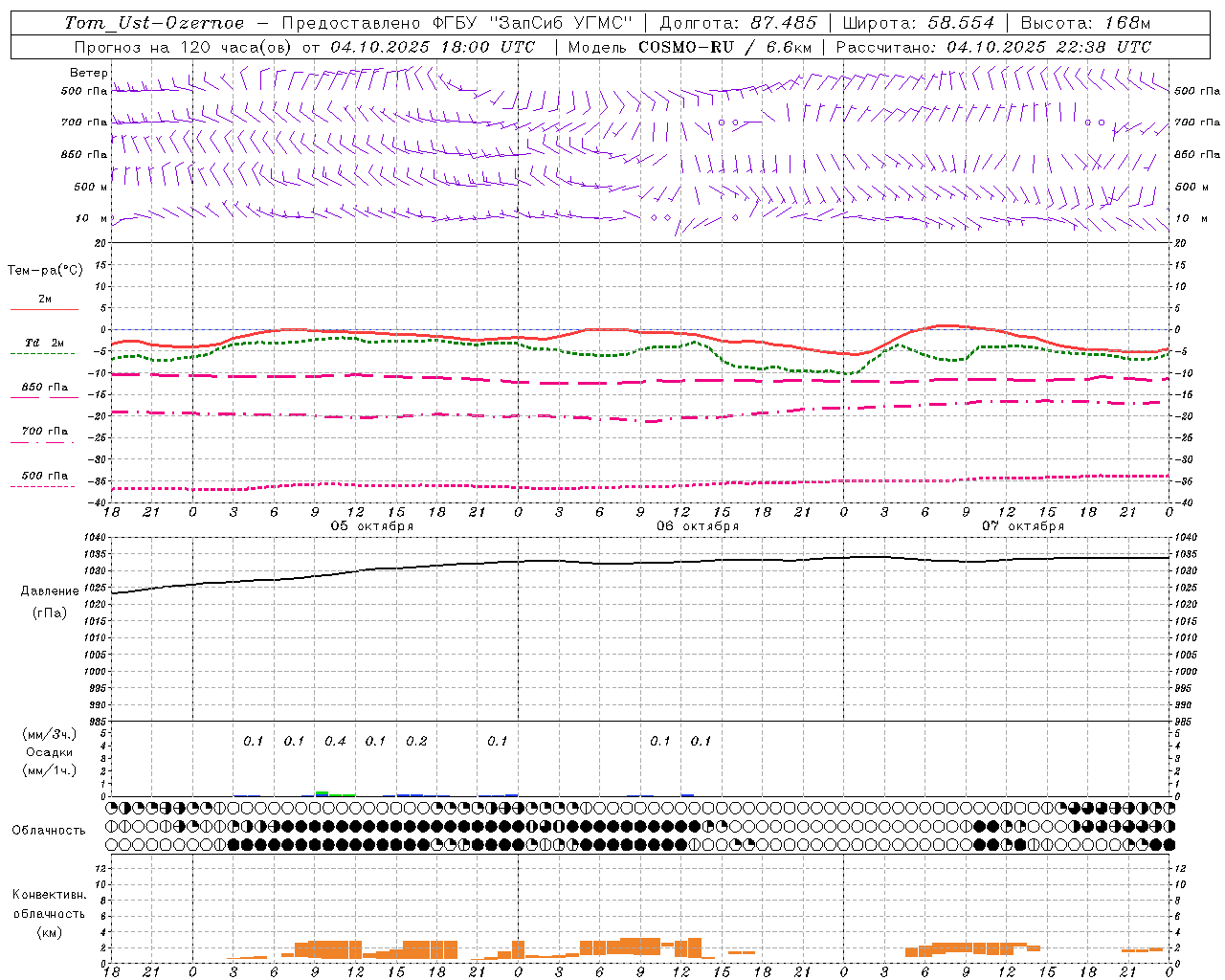Click the grid resolution 6.6км

coord(789,47)
